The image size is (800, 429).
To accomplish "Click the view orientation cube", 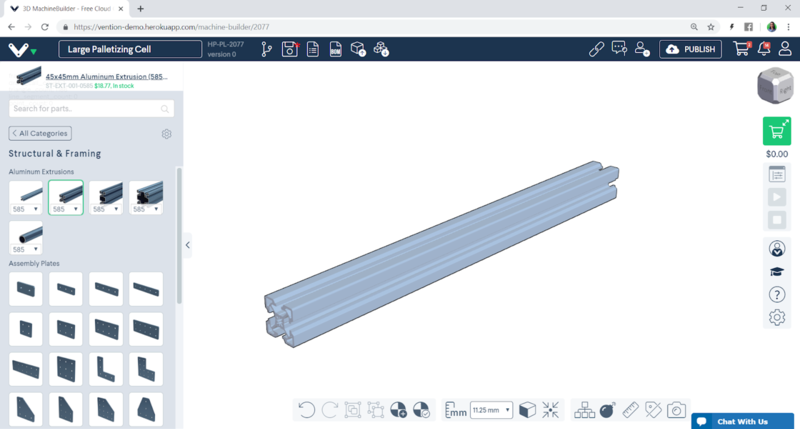I will coord(775,86).
